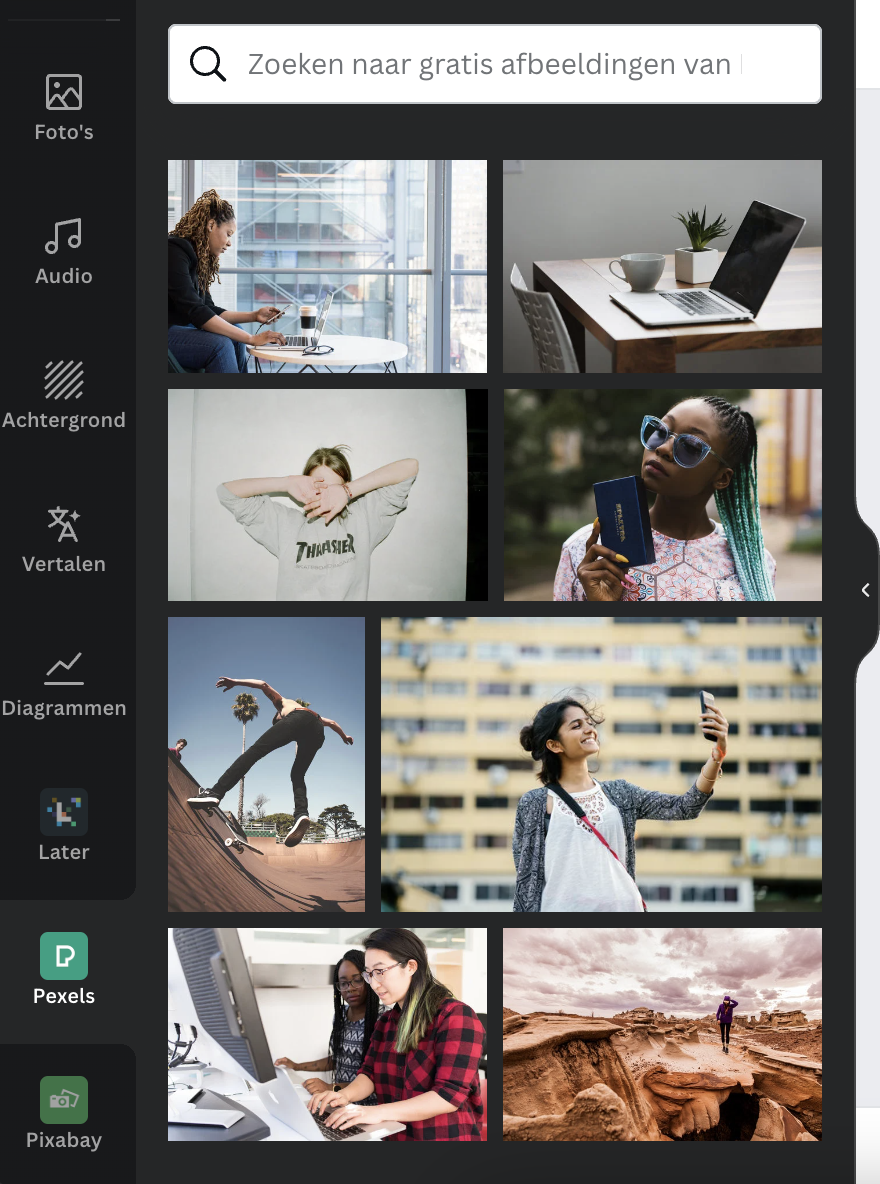Open the Foto's panel icon
Image resolution: width=880 pixels, height=1184 pixels.
pos(63,92)
